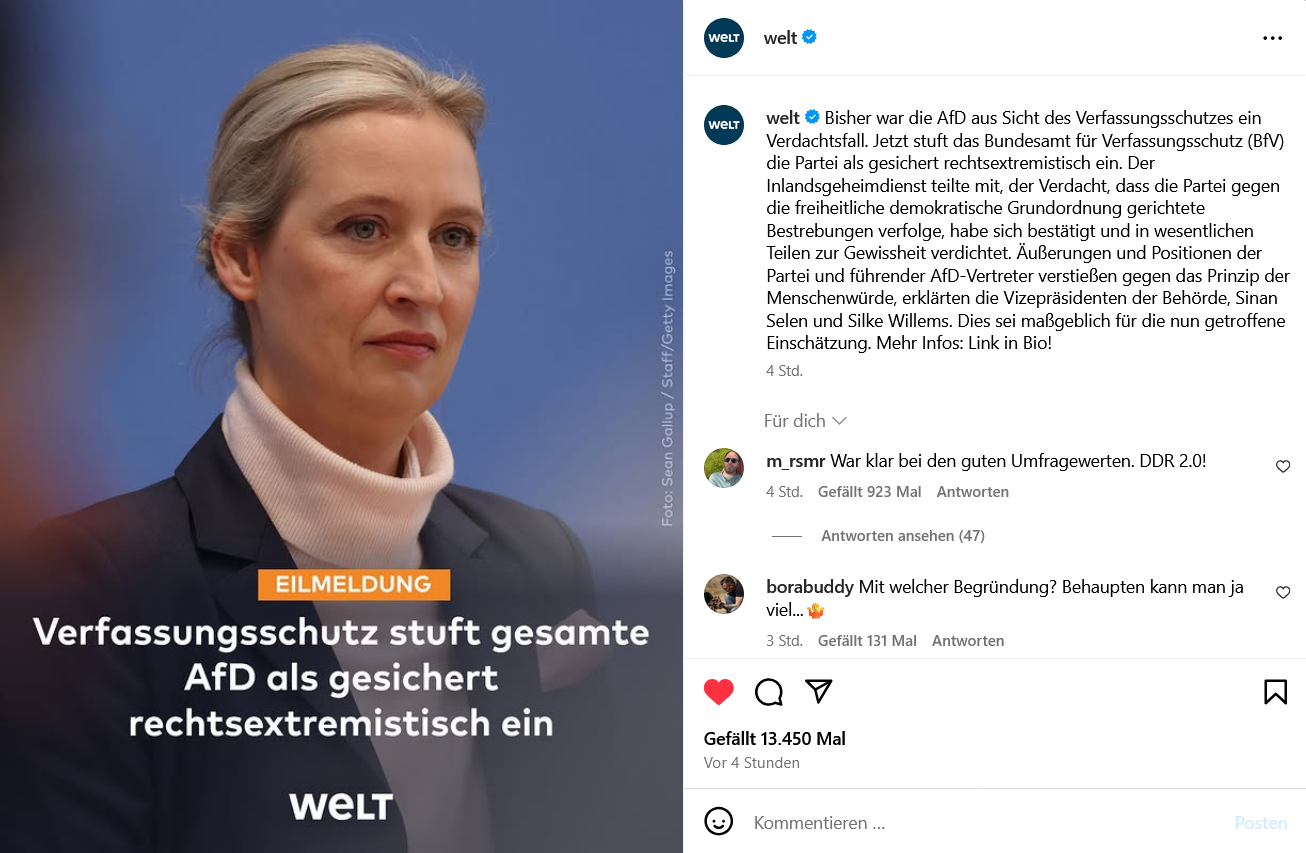Click the red heart like icon
1306x853 pixels.
pos(719,692)
